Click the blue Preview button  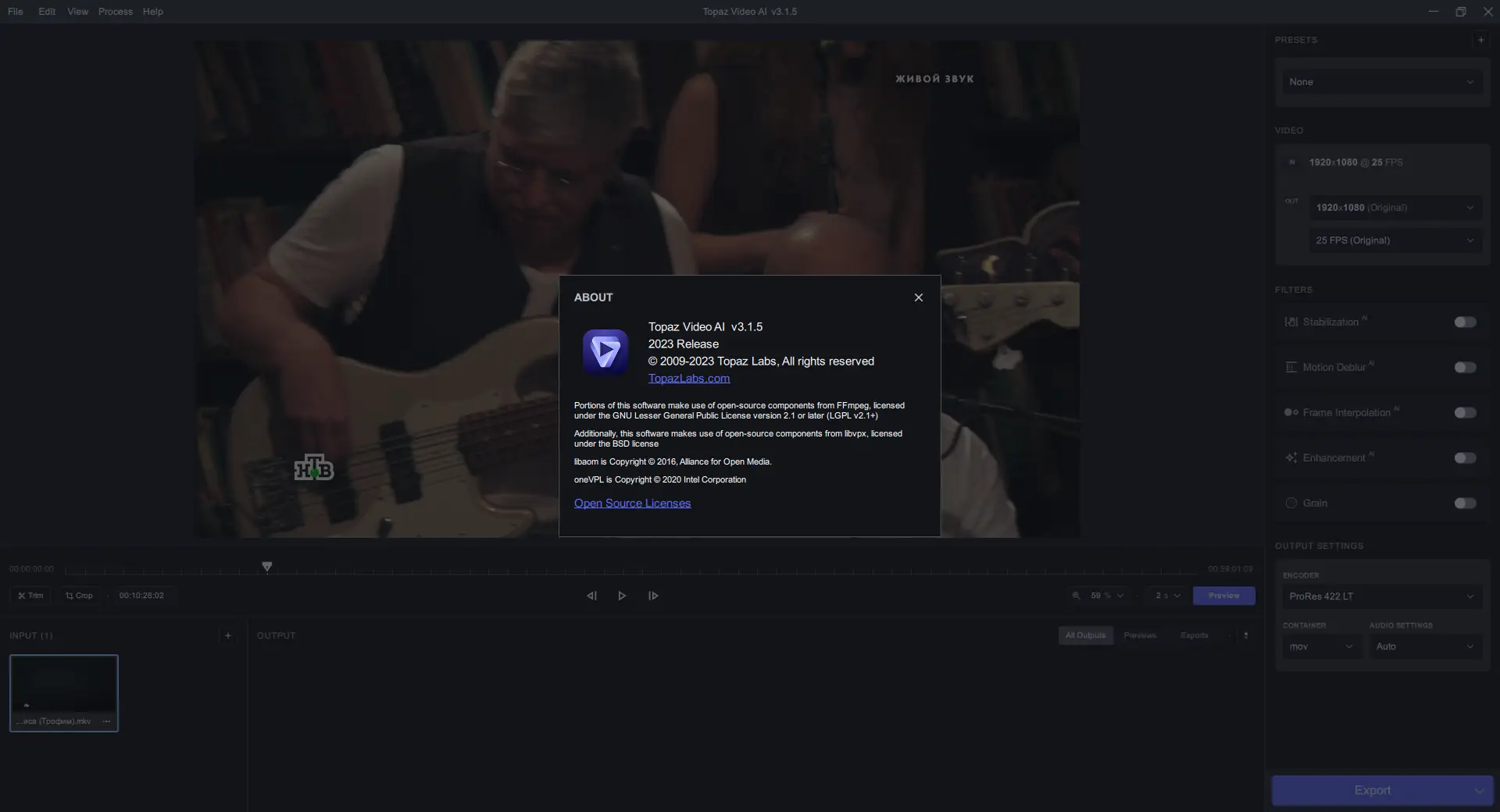tap(1223, 596)
